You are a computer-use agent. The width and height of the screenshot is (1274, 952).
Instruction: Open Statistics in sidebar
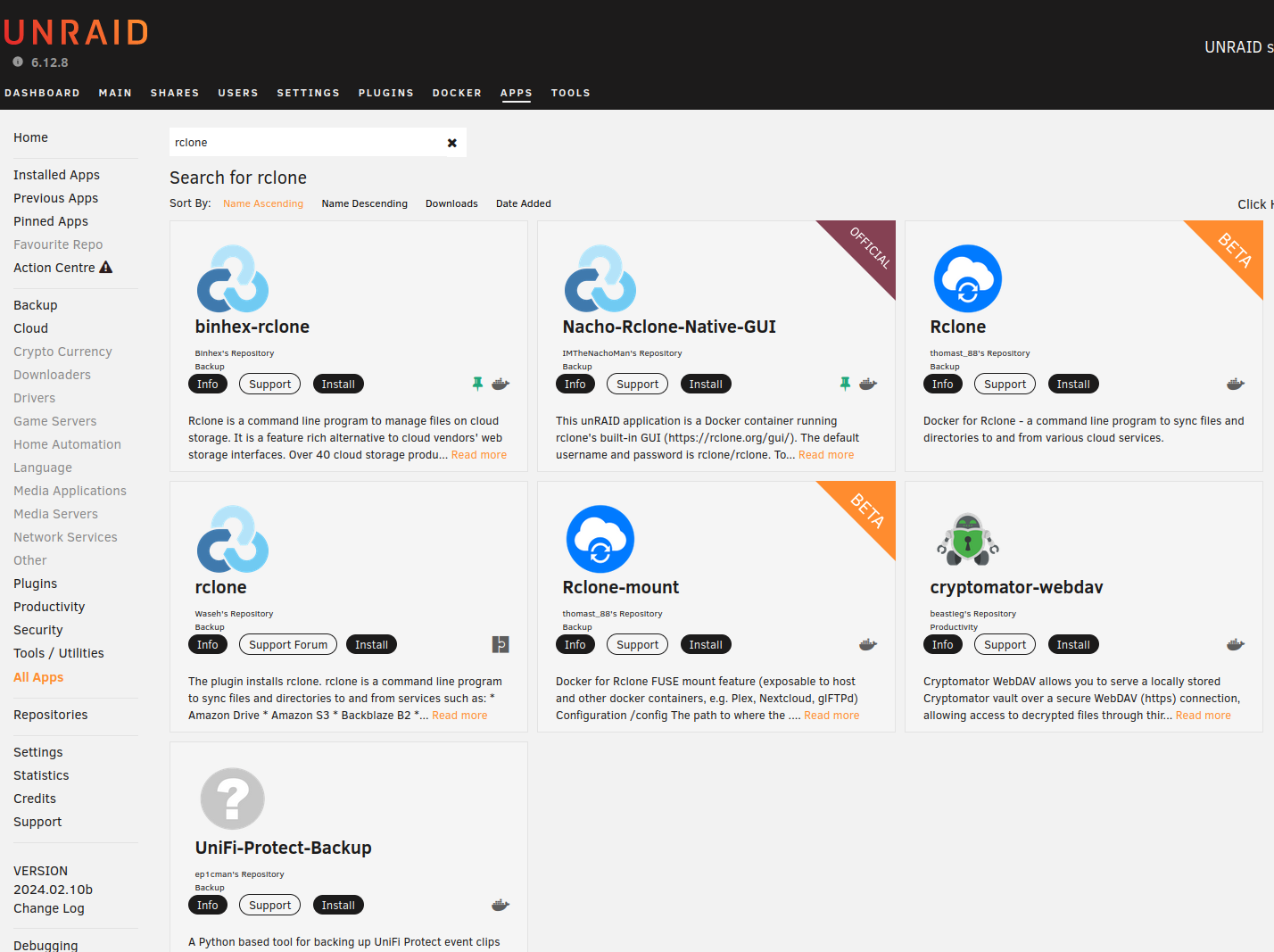coord(41,775)
